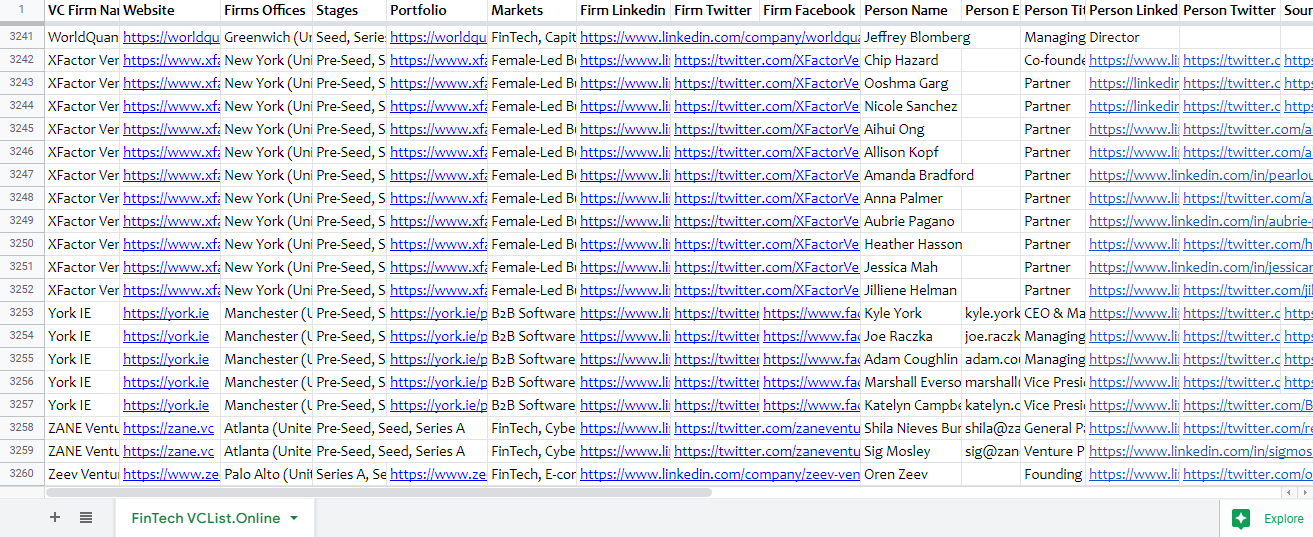Open Zeev Ventures LinkedIn company link
1313x537 pixels.
click(x=719, y=474)
